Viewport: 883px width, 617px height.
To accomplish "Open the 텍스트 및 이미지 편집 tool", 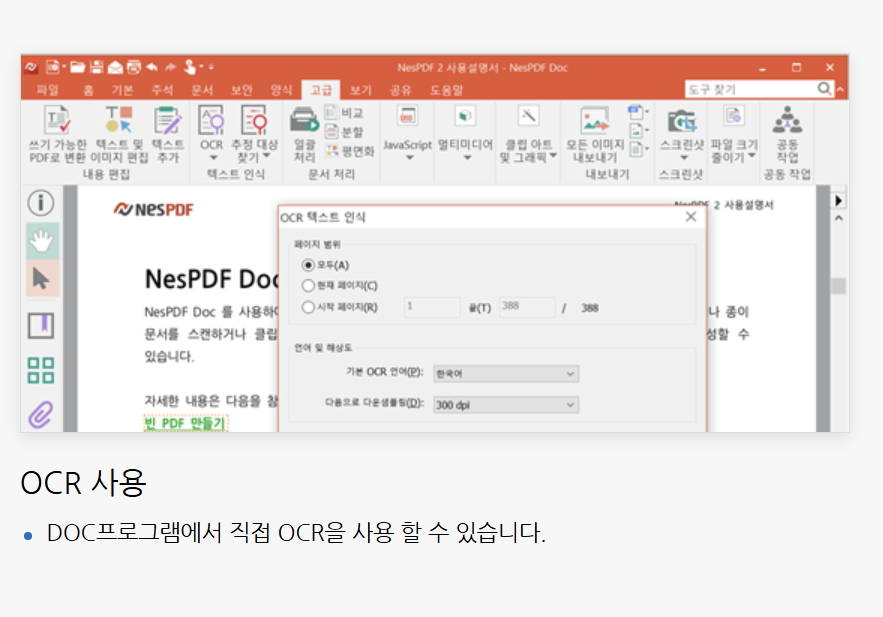I will tap(119, 135).
